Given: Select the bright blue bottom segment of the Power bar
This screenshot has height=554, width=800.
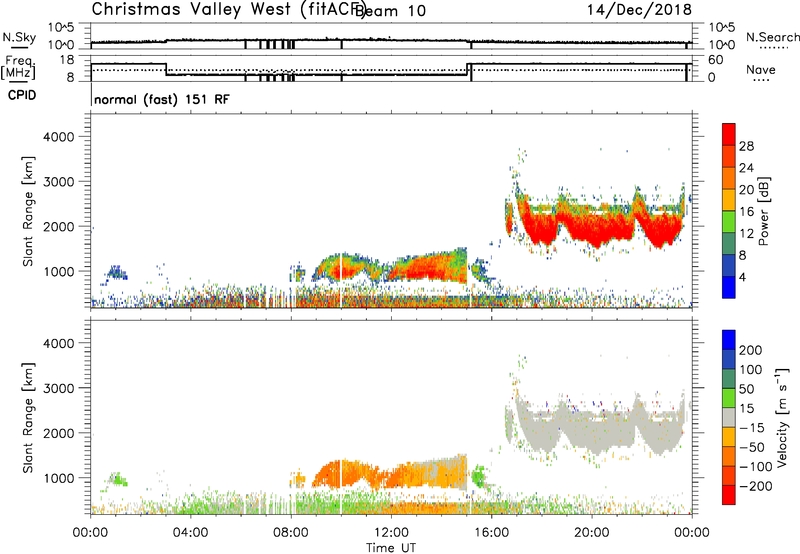Looking at the screenshot, I should point(729,287).
